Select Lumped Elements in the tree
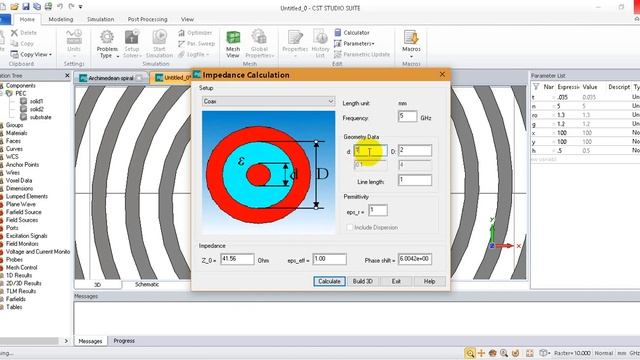The image size is (640, 360). click(x=27, y=196)
